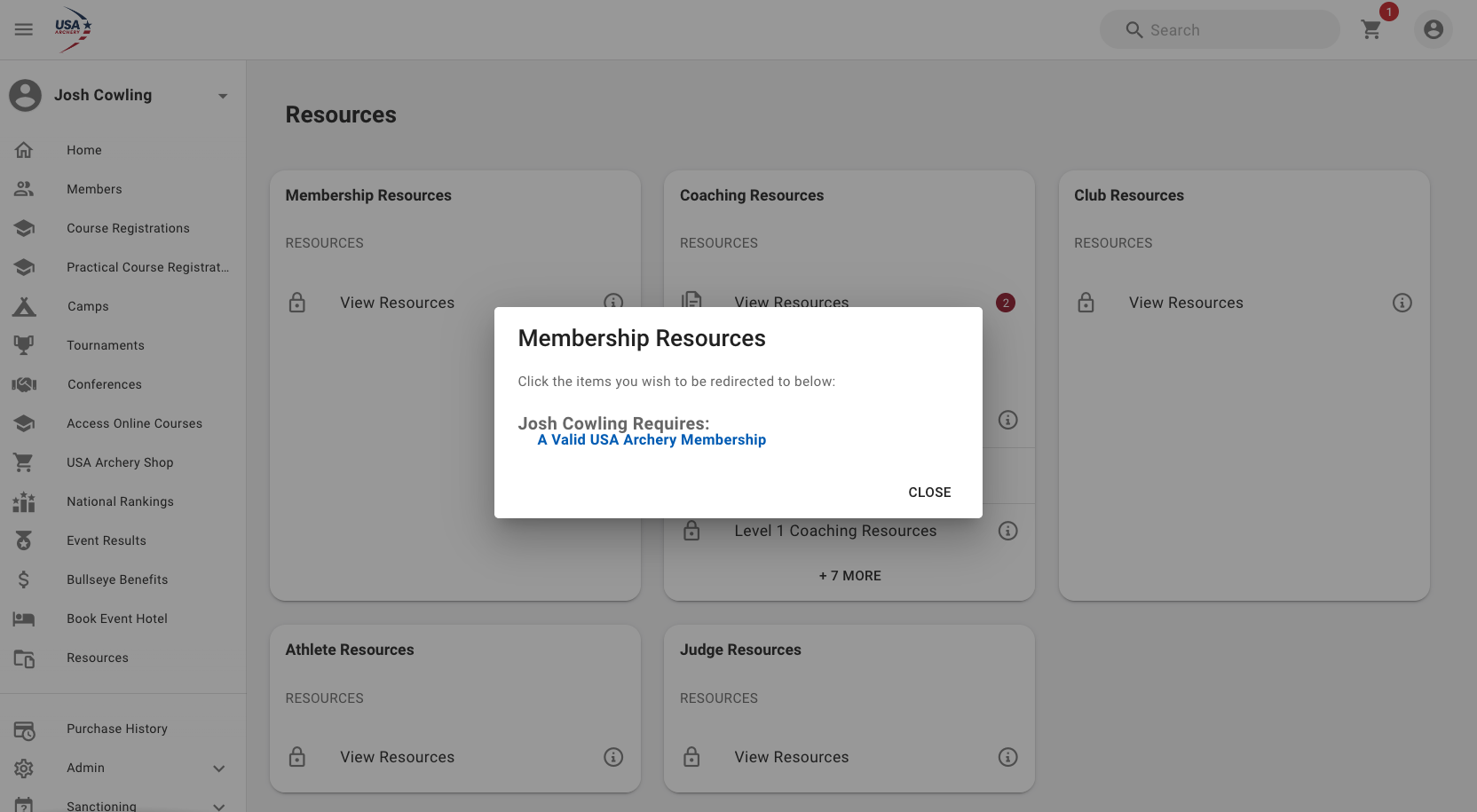Click the Conferences handshake icon
The image size is (1477, 812).
click(24, 384)
